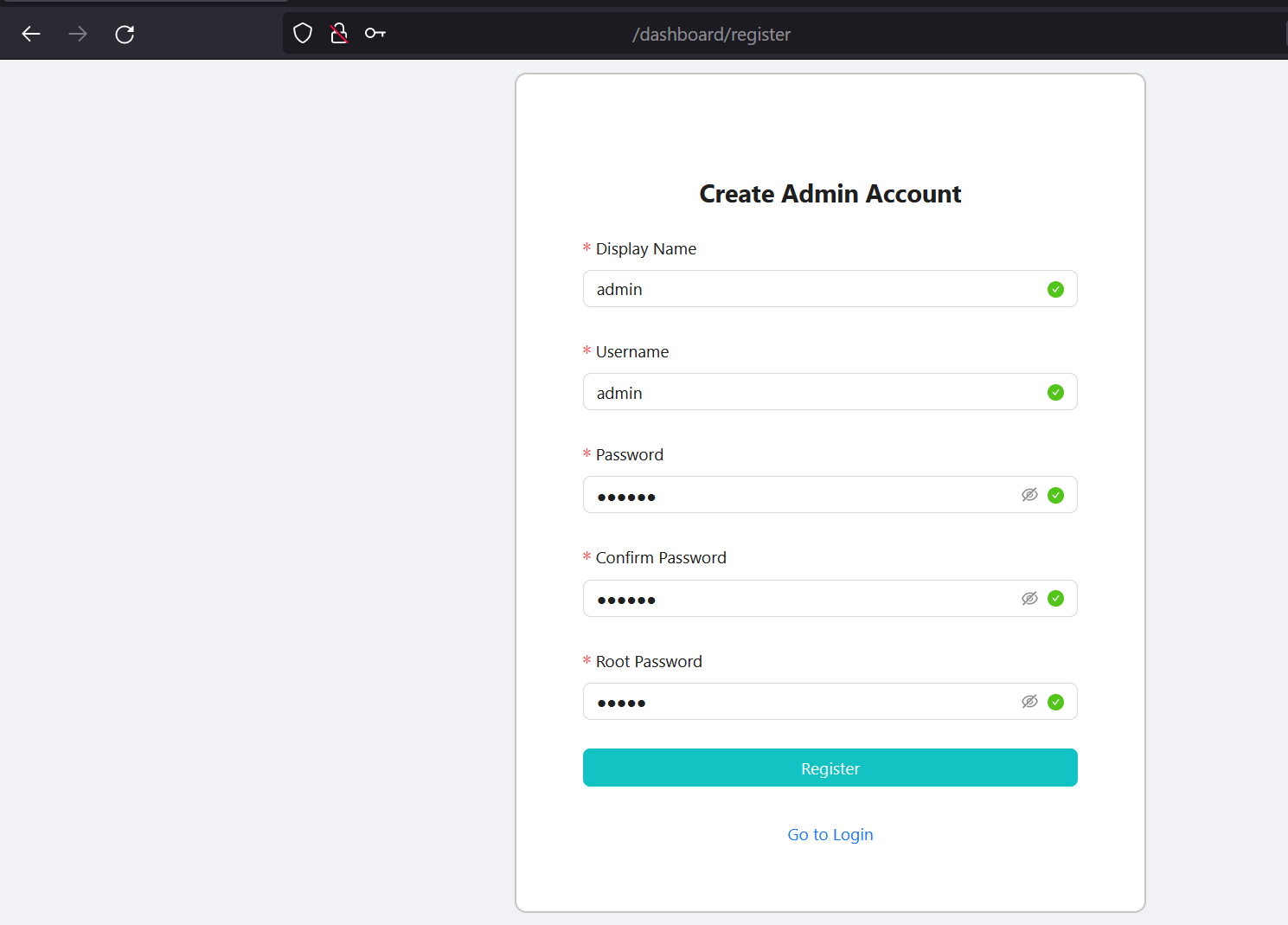Reveal the Confirm Password field text
Screen dimensions: 1288x925
pyautogui.click(x=1029, y=598)
